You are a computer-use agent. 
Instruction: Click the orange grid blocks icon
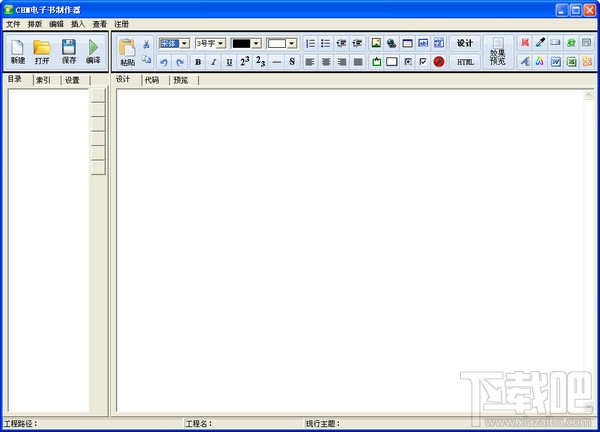[x=587, y=61]
